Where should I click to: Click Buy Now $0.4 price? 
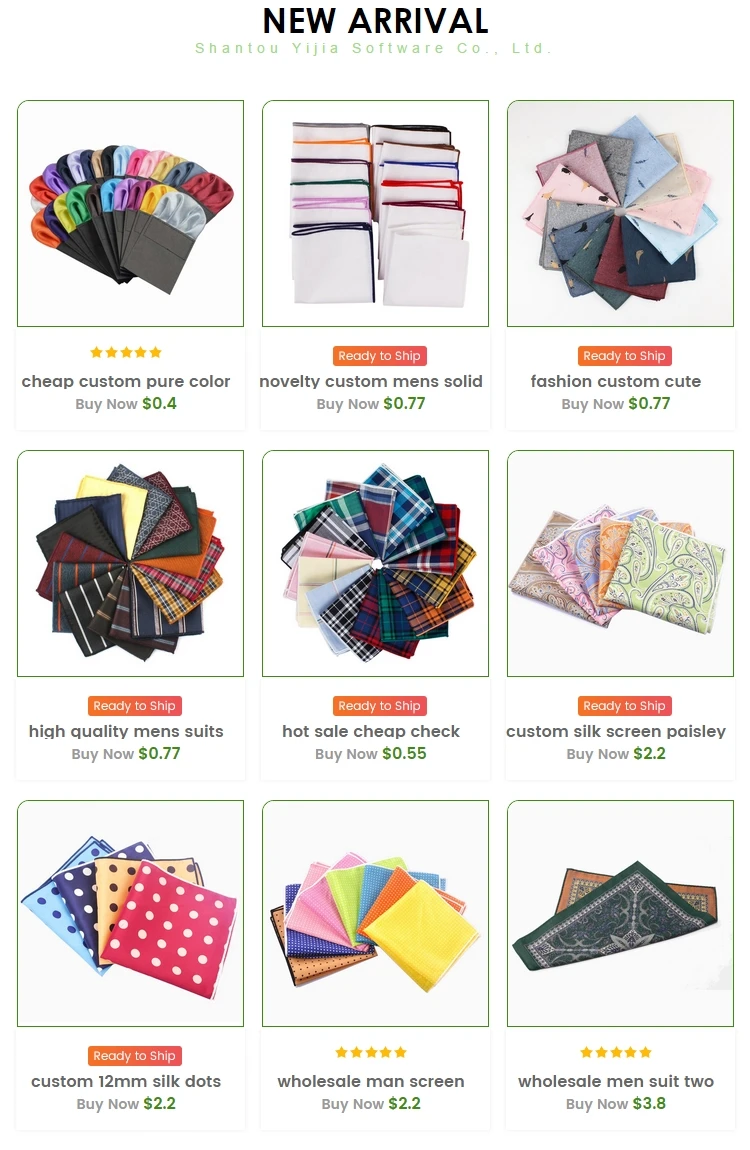[126, 403]
